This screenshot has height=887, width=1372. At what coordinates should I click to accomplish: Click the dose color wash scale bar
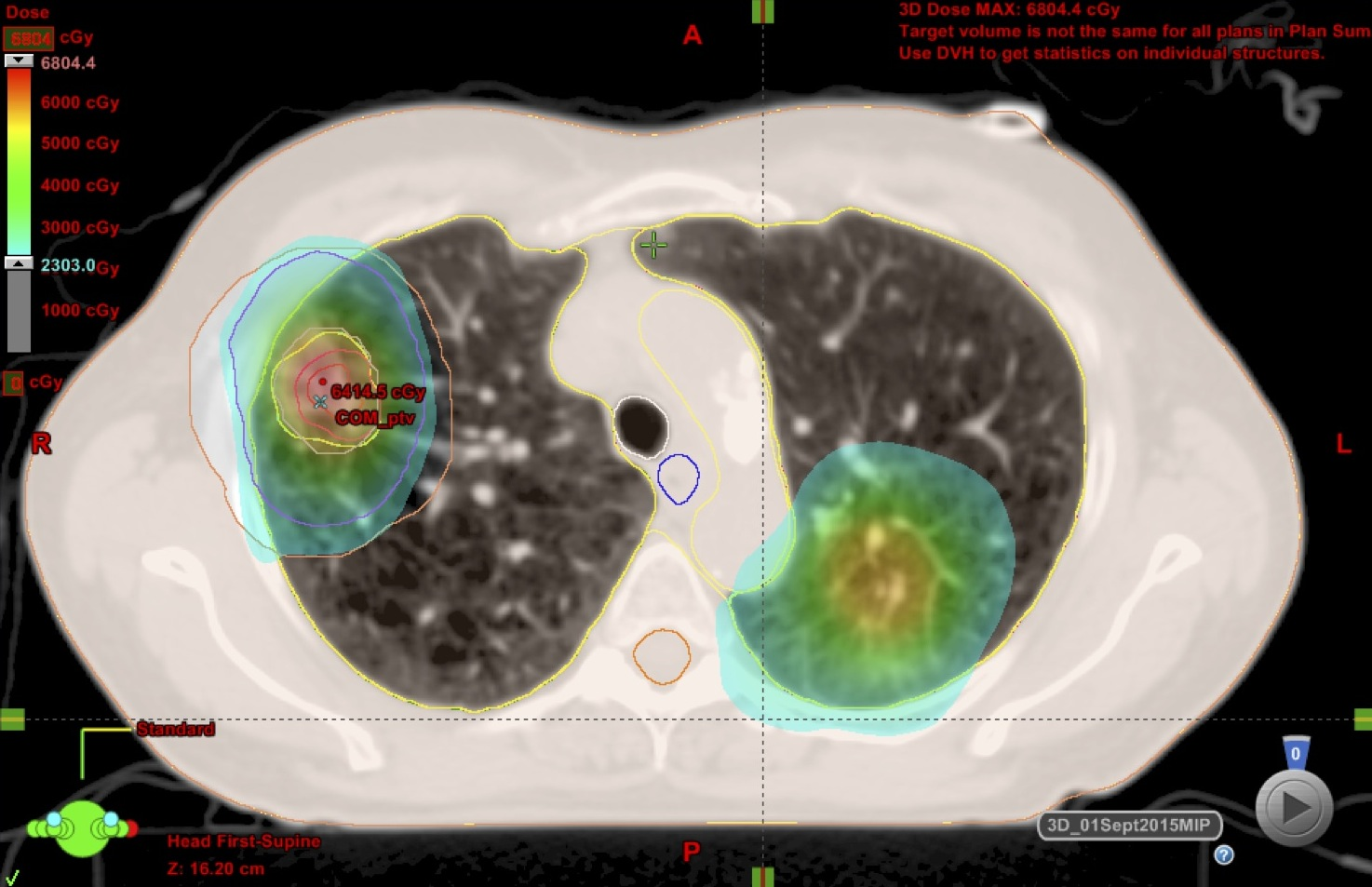(x=19, y=162)
